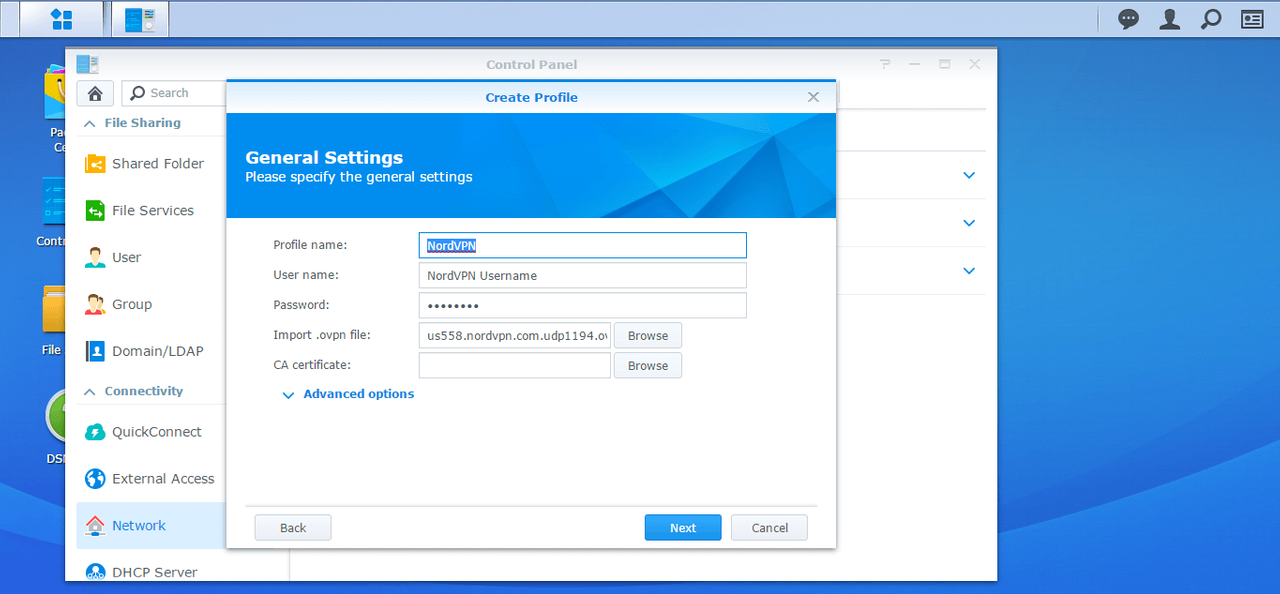Screen dimensions: 1280x594
Task: Expand third chevron in Control Panel pane
Action: [968, 270]
